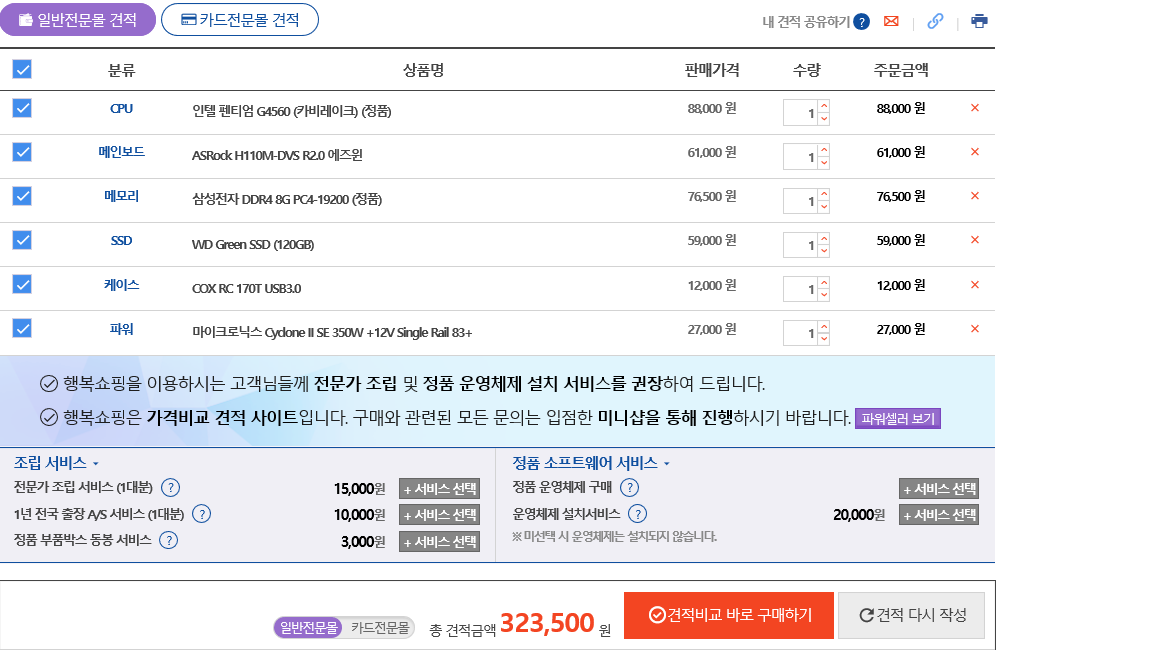Remove the CPU row with red X
Image resolution: width=1152 pixels, height=650 pixels.
click(x=975, y=108)
